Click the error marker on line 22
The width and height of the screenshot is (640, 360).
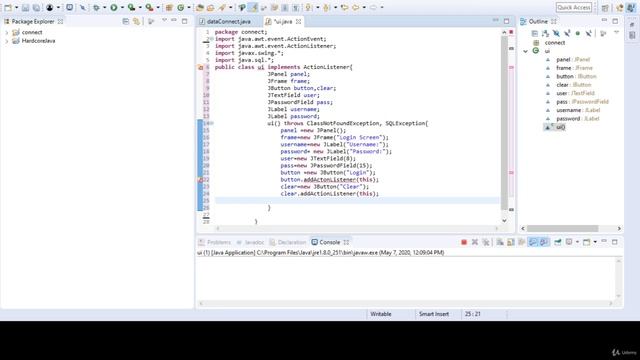coord(200,180)
